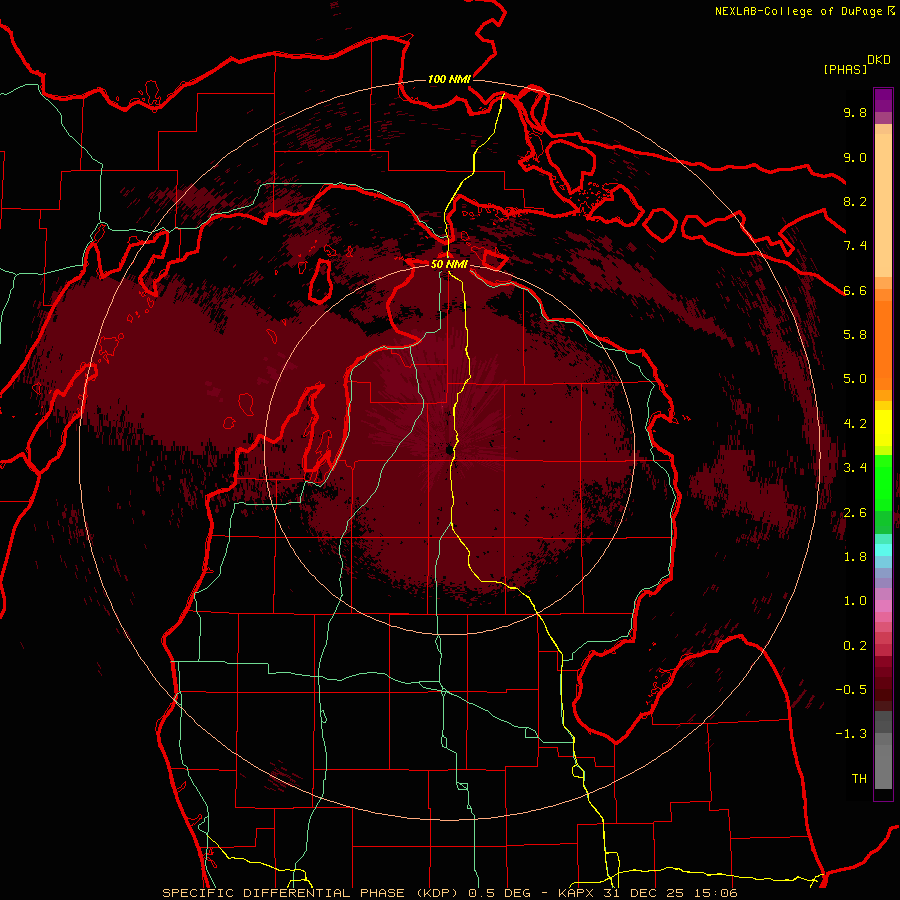Click the 2.6 value on the legend
This screenshot has height=900, width=900.
tap(855, 513)
